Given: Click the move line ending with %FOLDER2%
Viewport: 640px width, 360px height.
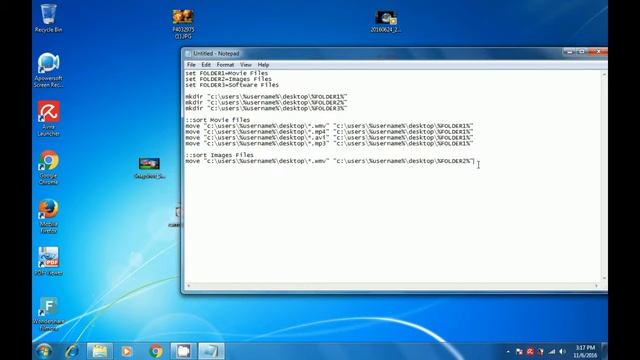Looking at the screenshot, I should tap(330, 161).
